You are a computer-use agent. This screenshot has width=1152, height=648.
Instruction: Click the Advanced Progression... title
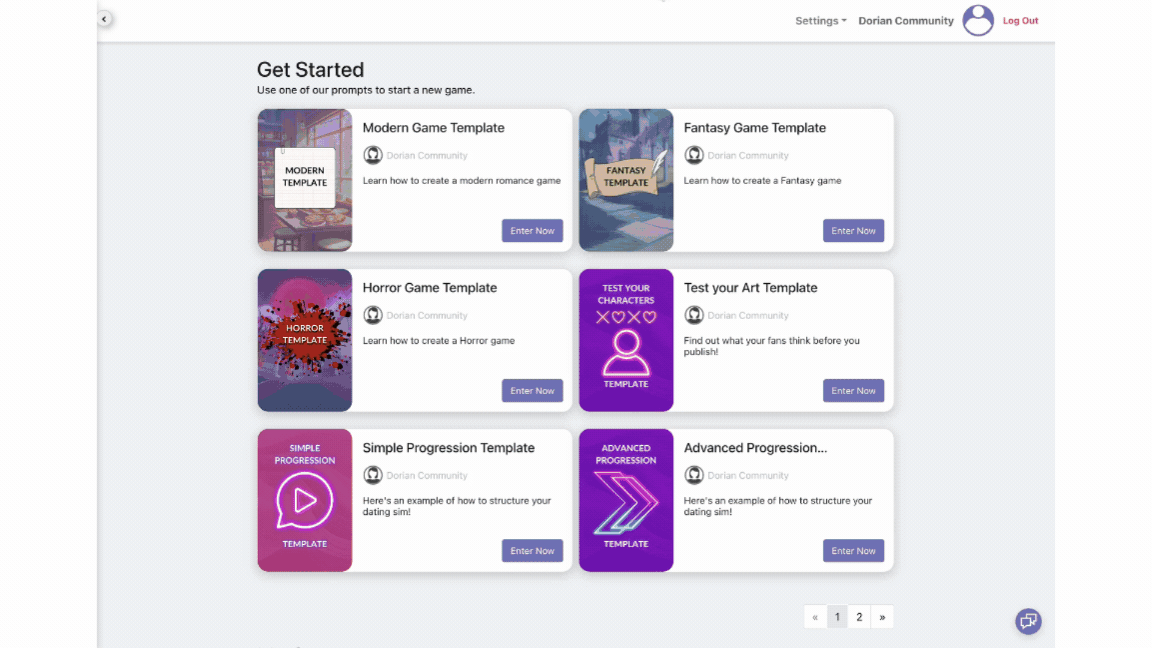pos(755,448)
